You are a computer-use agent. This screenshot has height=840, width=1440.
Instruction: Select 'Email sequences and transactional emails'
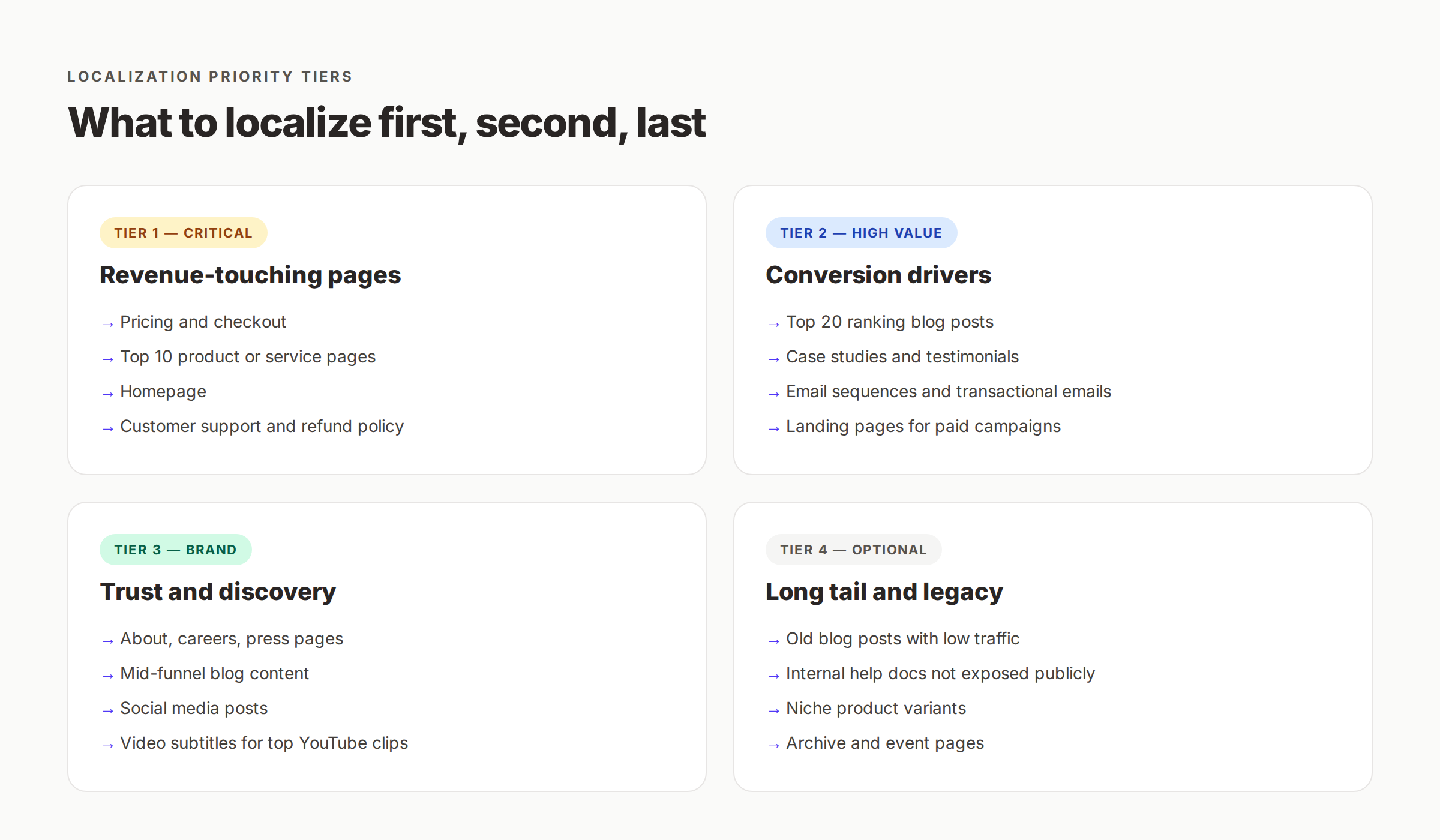pyautogui.click(x=949, y=392)
